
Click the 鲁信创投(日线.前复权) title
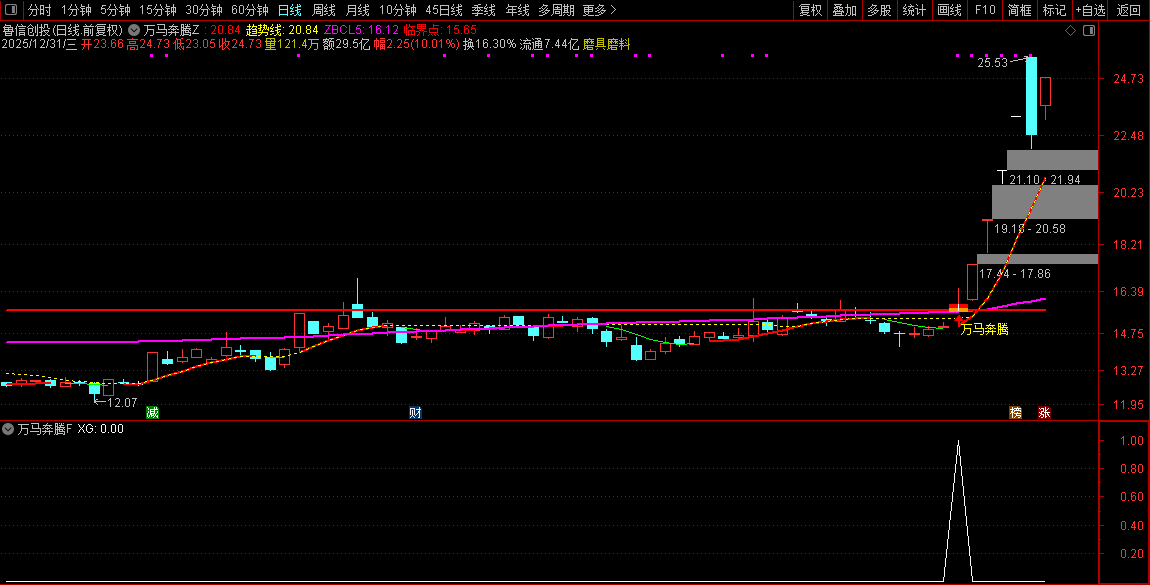tap(63, 30)
